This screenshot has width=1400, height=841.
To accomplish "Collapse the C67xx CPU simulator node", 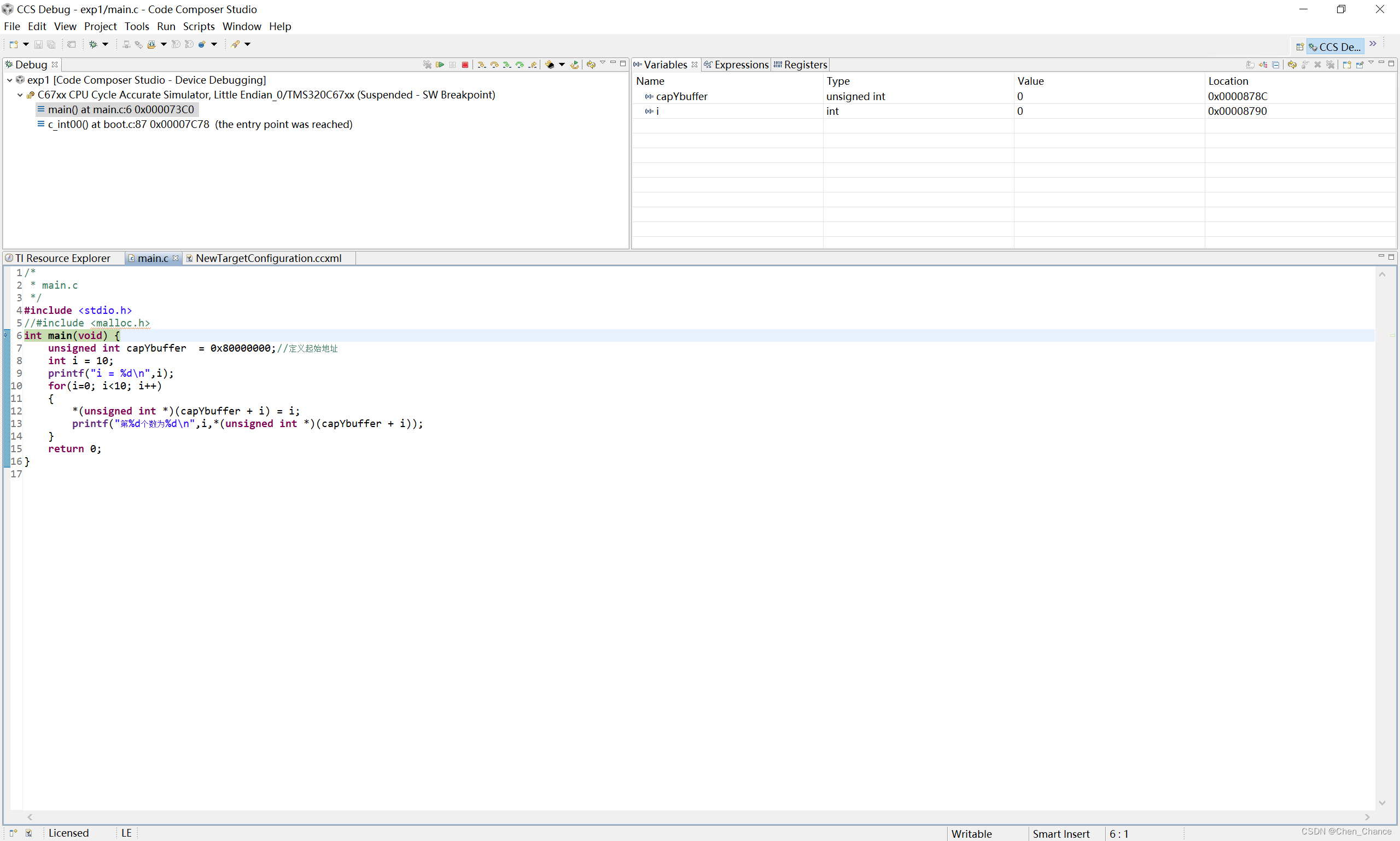I will coord(20,95).
